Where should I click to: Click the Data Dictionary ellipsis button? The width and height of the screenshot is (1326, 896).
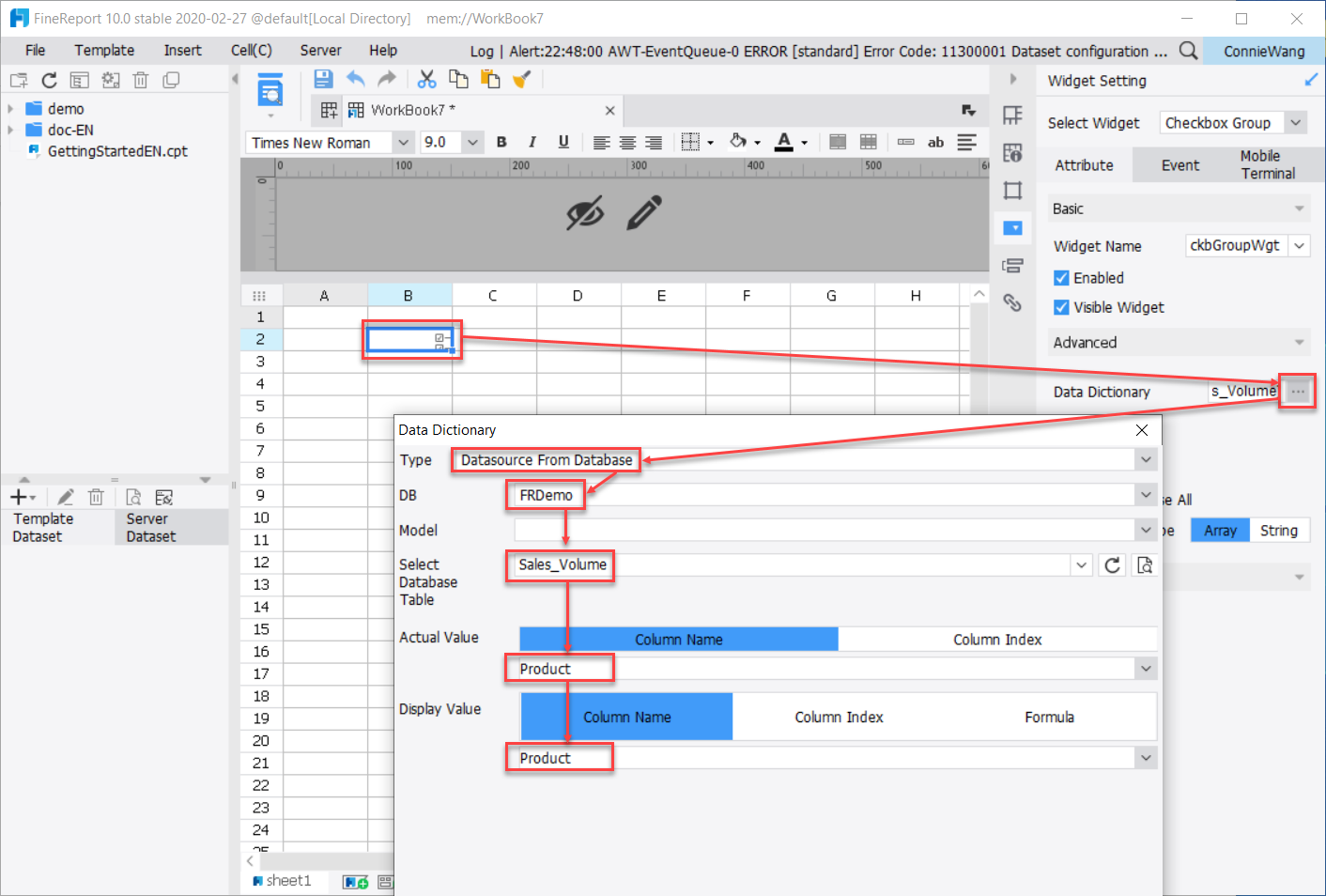[x=1297, y=391]
